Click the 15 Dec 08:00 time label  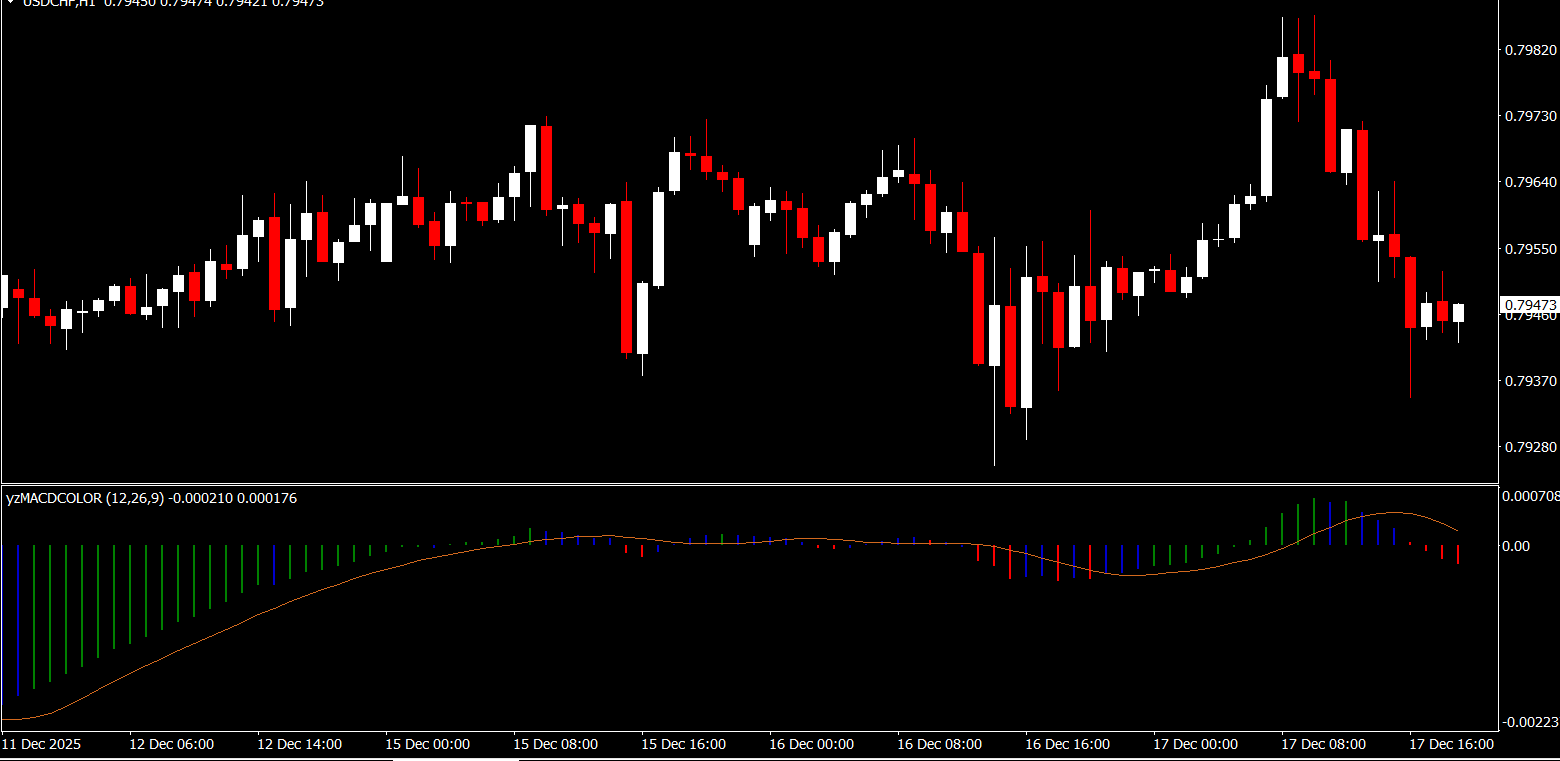click(555, 744)
